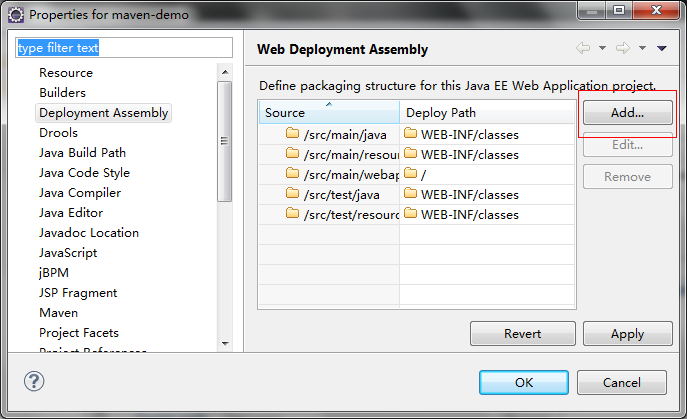Image resolution: width=687 pixels, height=419 pixels.
Task: Click the folder icon beside /src/main/resources source
Action: tap(292, 153)
